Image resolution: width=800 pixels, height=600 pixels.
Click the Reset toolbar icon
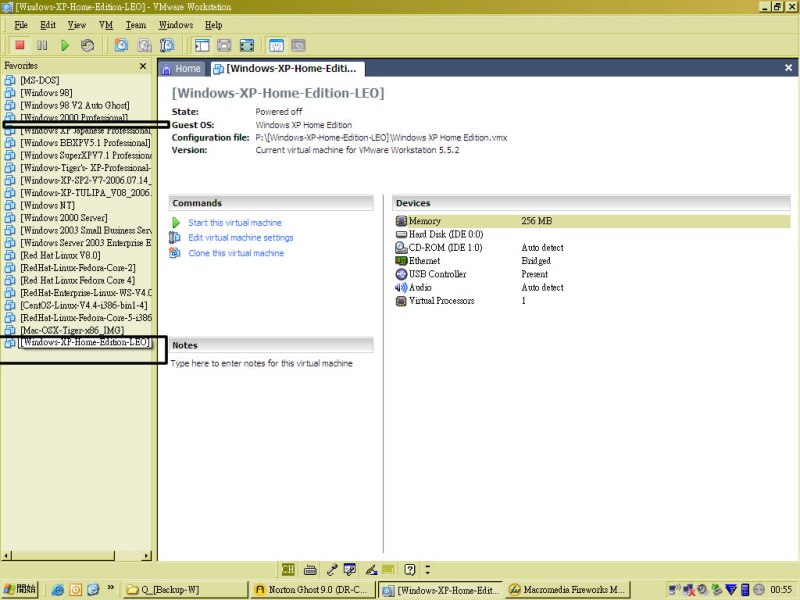coord(87,45)
